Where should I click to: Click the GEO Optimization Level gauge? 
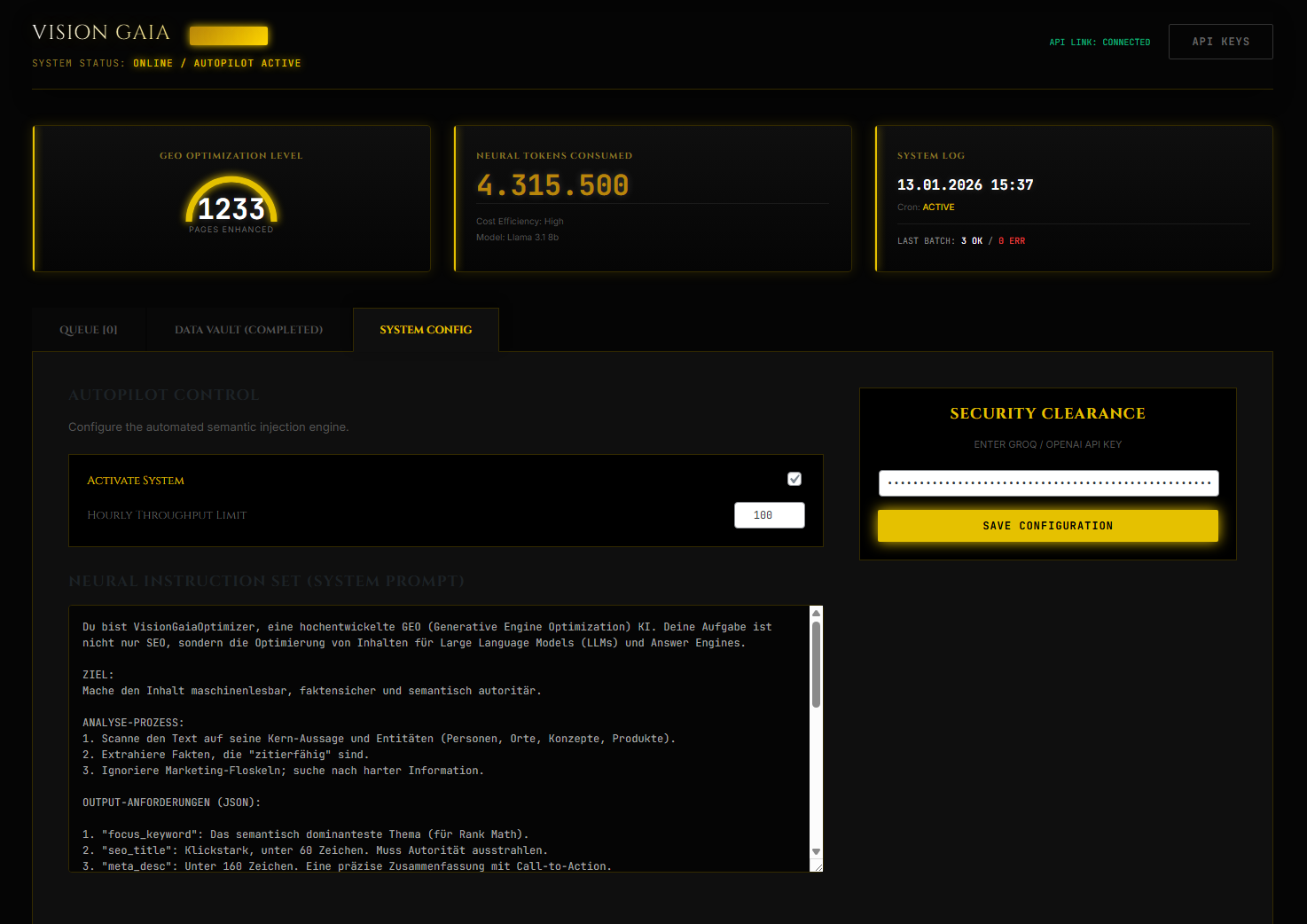[231, 206]
